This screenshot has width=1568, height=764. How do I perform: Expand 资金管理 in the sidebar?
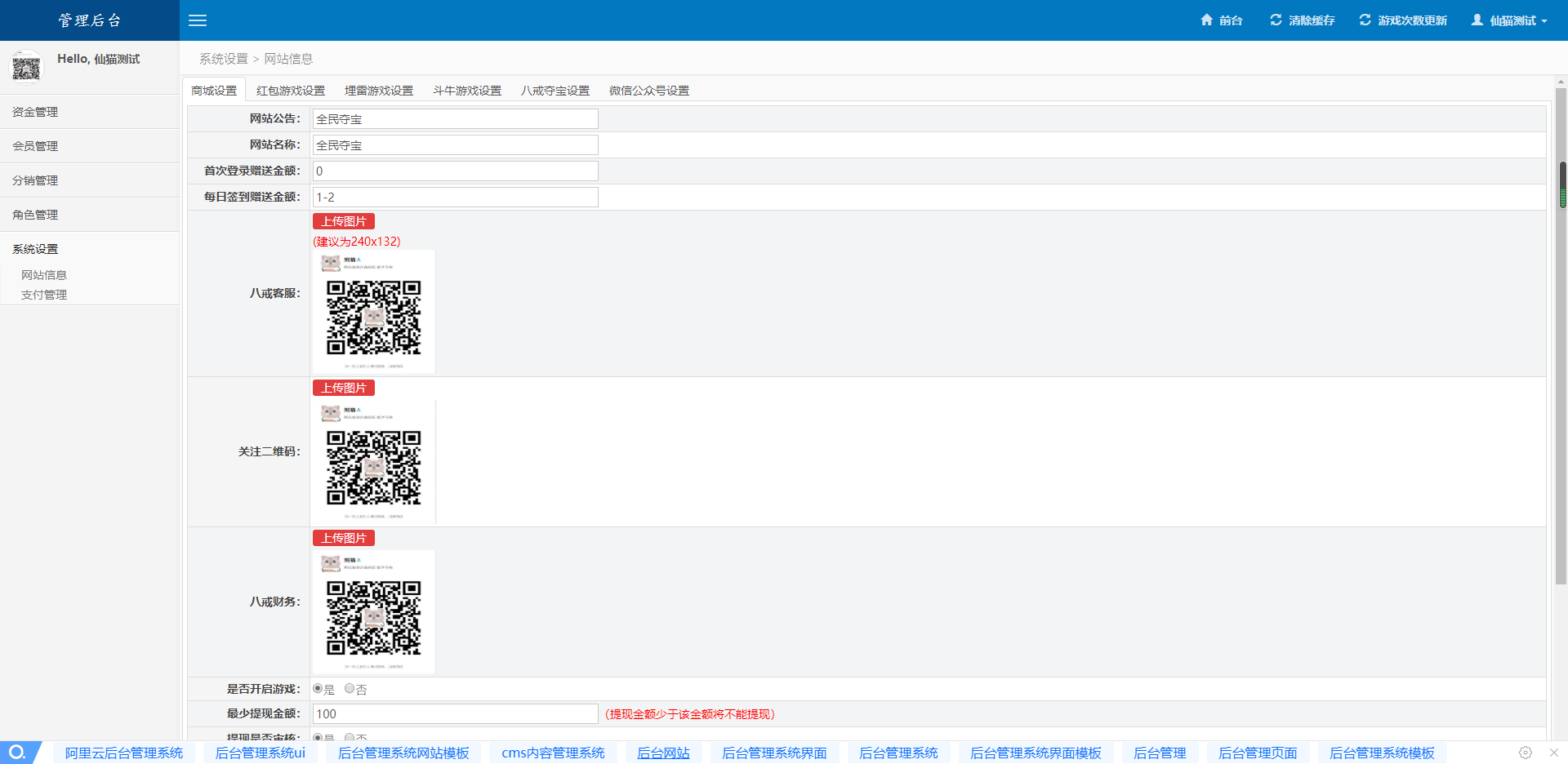coord(90,112)
